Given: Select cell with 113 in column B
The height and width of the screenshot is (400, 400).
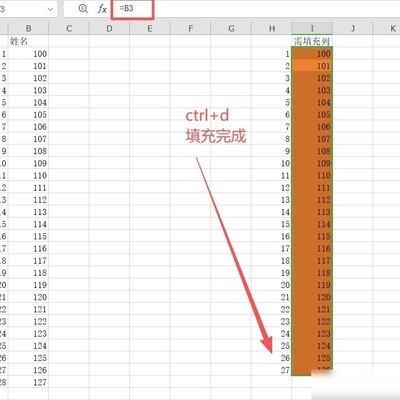Looking at the screenshot, I should 28,212.
